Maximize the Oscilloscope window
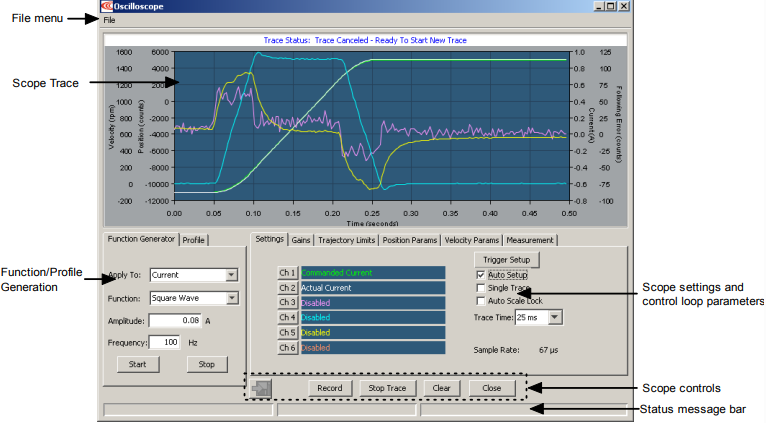This screenshot has width=766, height=423. tap(611, 6)
